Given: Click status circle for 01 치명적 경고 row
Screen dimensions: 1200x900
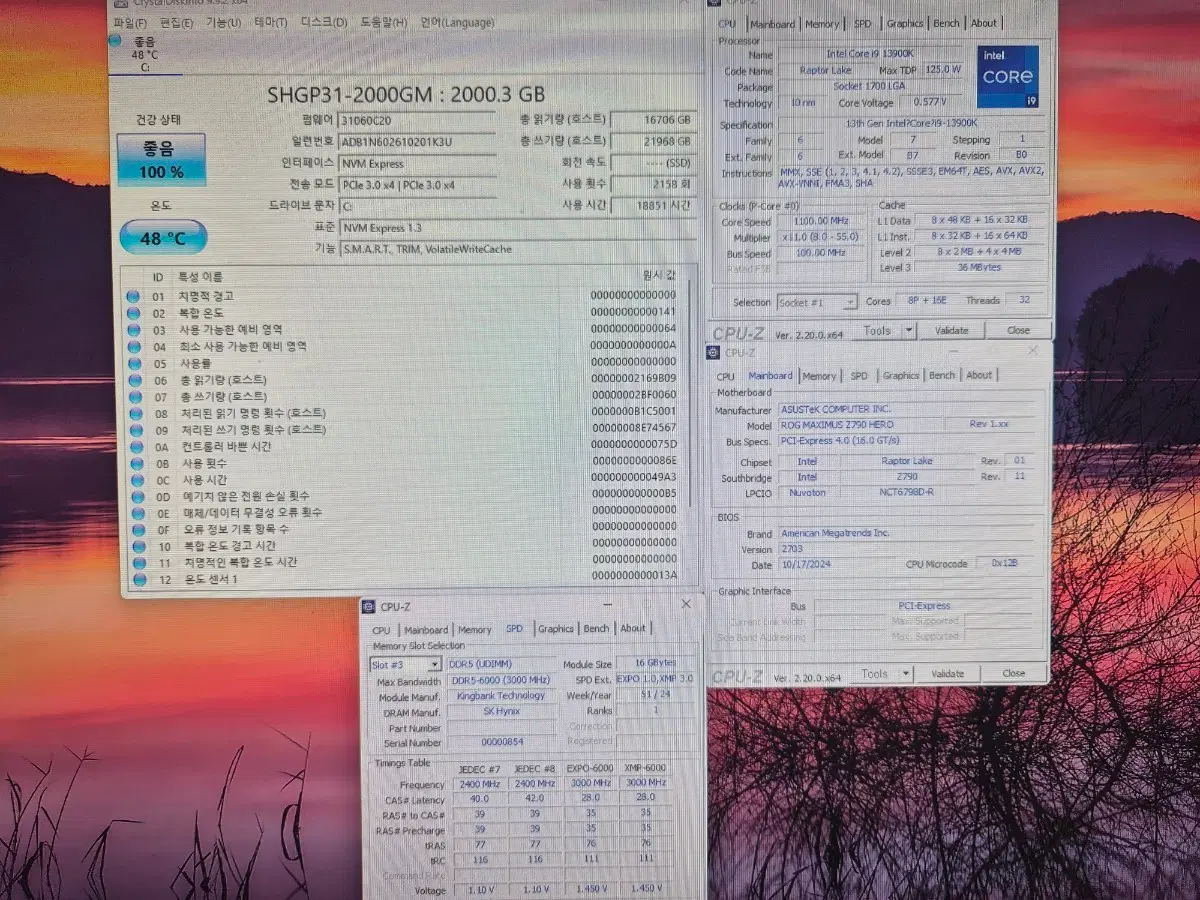Looking at the screenshot, I should coord(134,296).
